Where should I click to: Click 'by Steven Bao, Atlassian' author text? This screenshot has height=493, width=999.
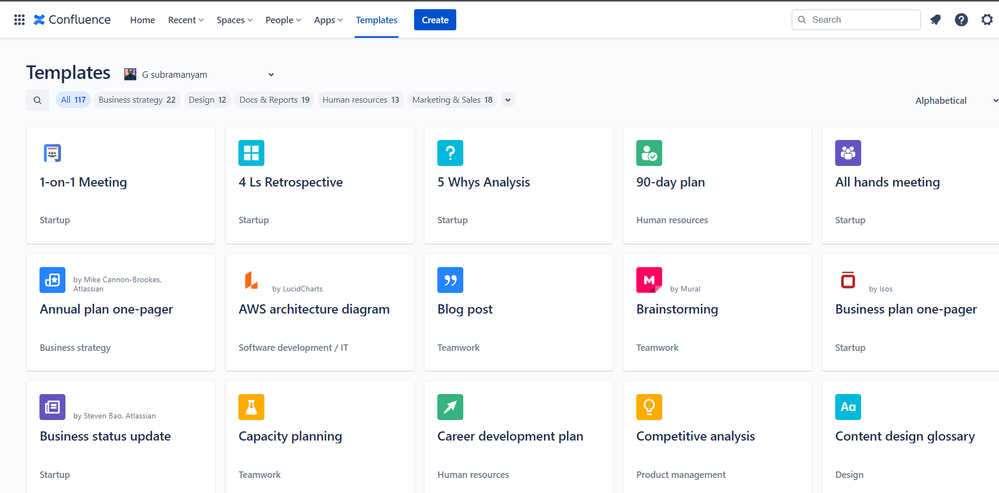click(115, 416)
